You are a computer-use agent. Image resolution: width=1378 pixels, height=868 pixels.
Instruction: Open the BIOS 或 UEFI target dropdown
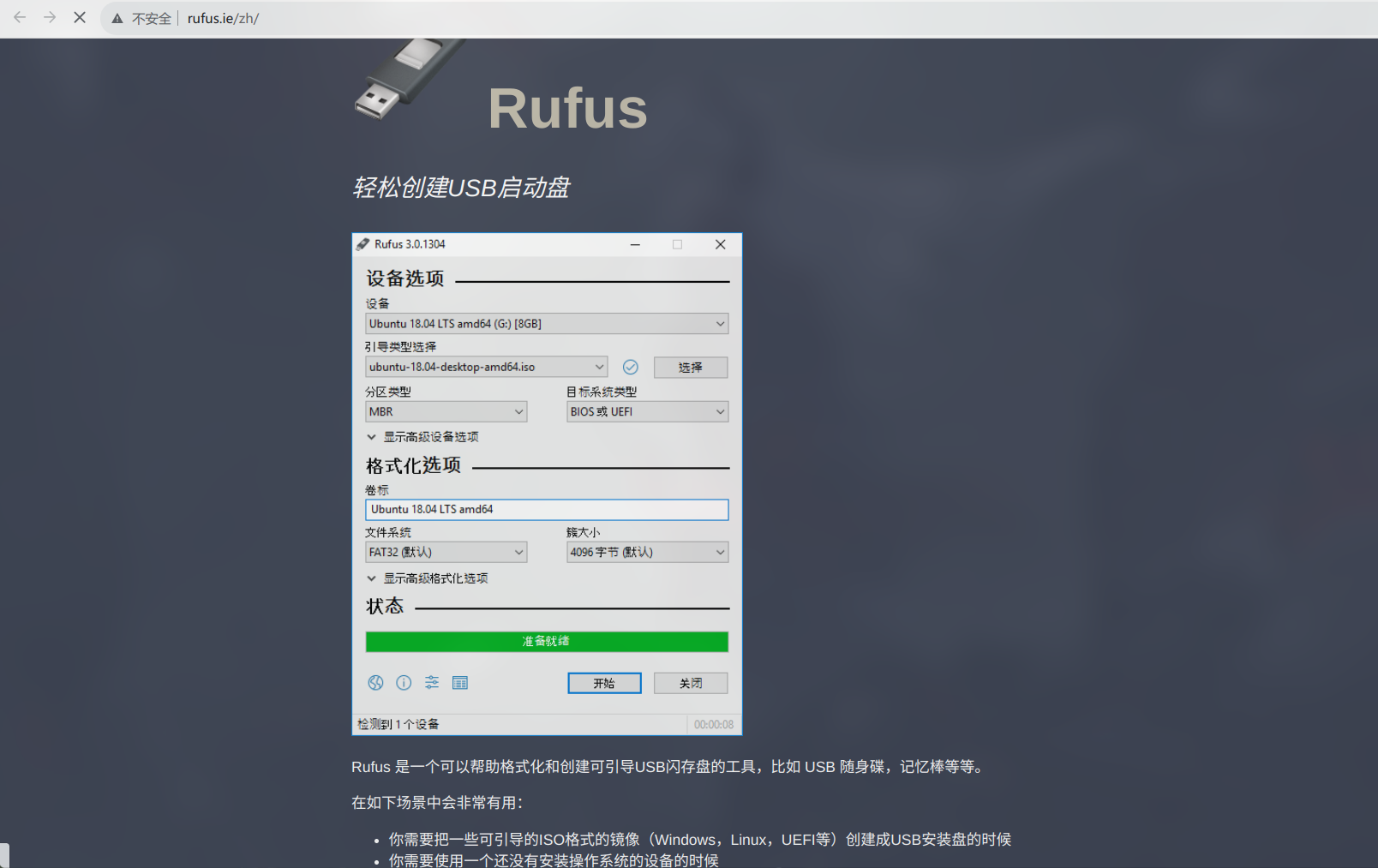pos(647,411)
